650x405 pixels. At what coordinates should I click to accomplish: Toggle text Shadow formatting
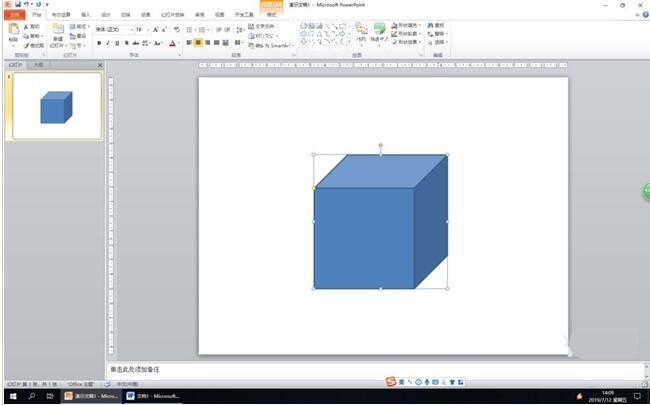tap(126, 43)
